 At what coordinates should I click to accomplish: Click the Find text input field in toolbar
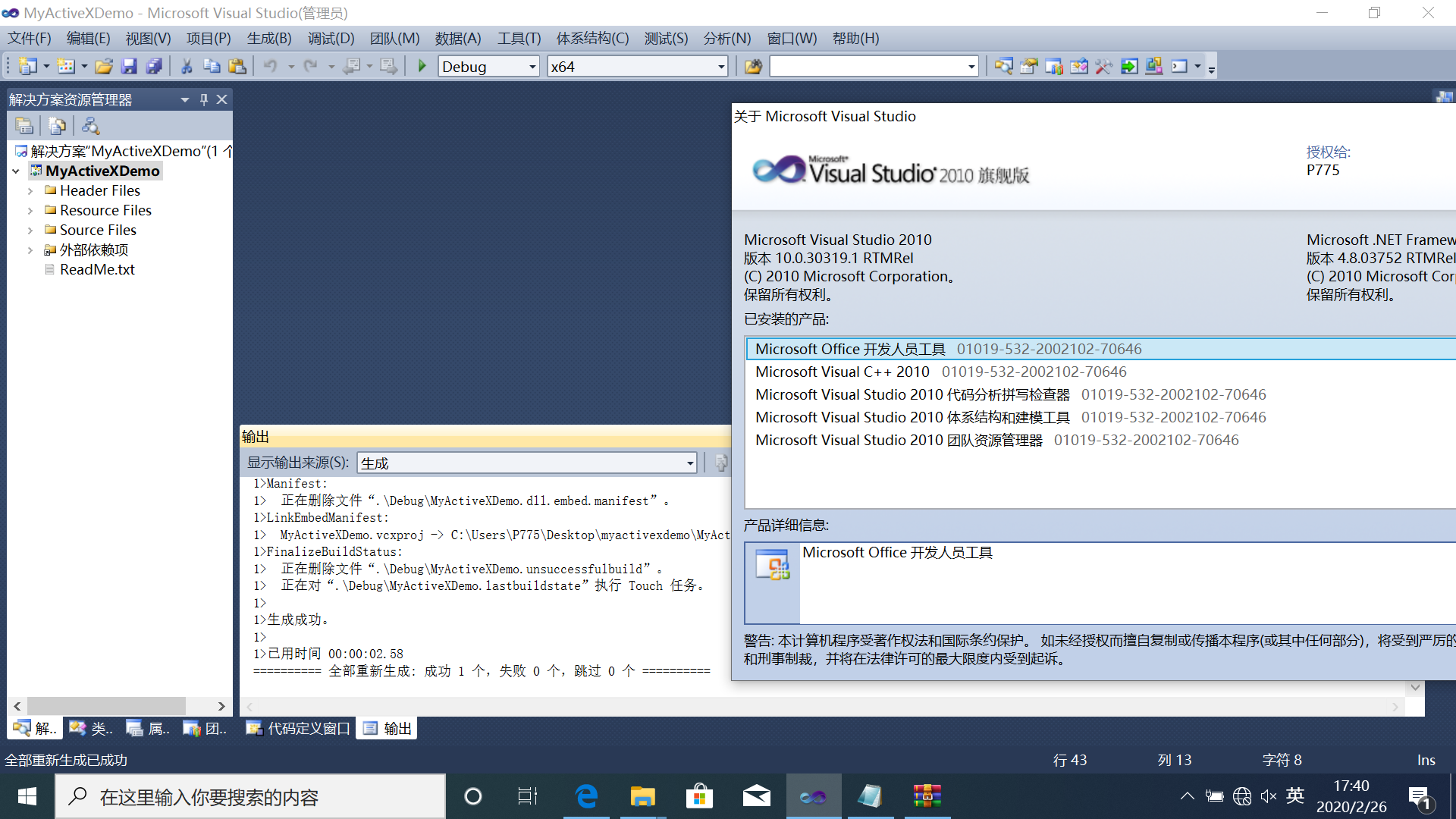pos(867,67)
